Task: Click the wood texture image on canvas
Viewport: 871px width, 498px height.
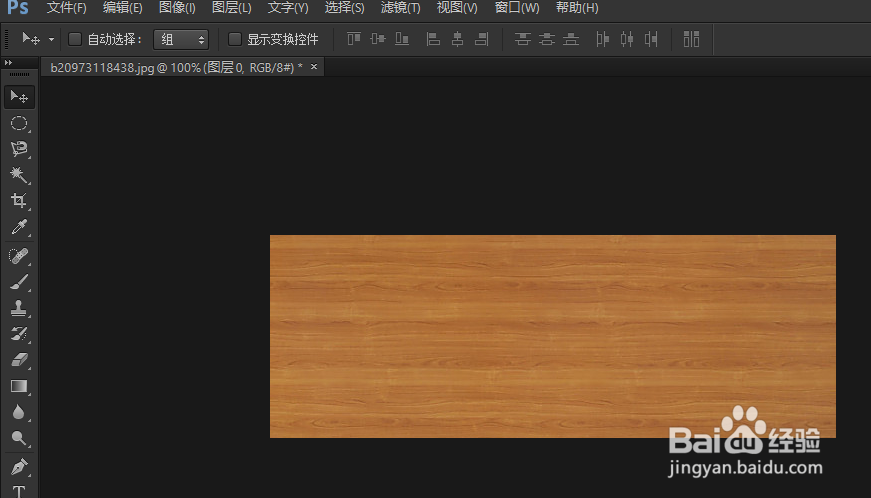Action: 553,336
